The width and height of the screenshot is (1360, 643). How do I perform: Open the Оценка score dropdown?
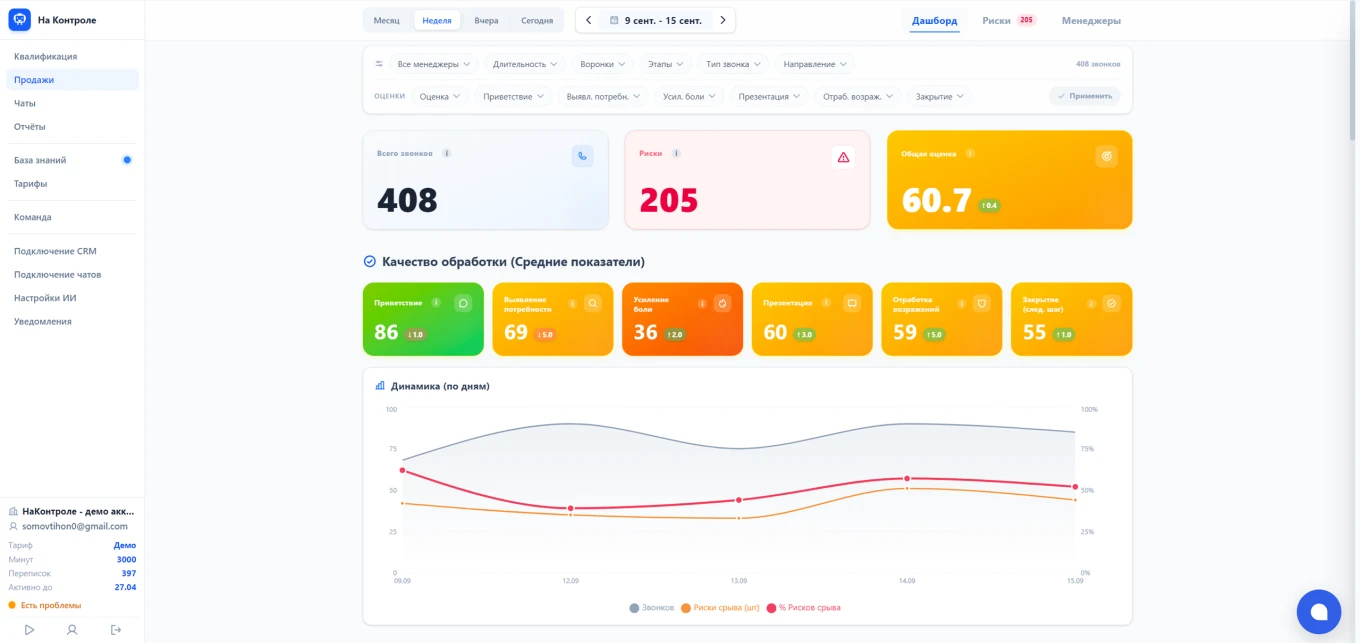(440, 96)
